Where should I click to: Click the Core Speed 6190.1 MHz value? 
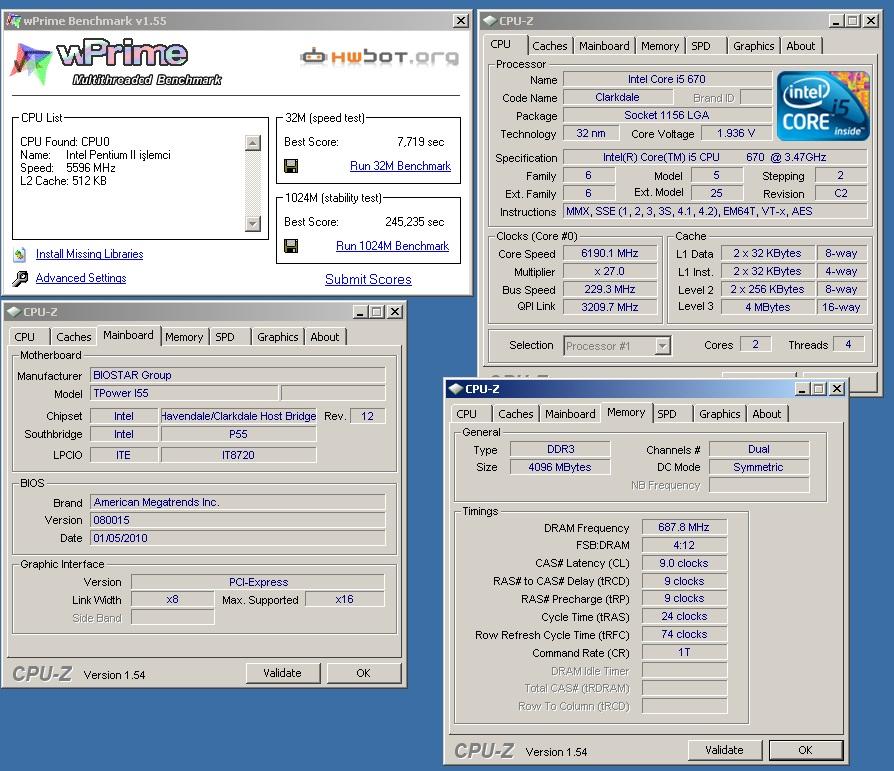pos(610,253)
